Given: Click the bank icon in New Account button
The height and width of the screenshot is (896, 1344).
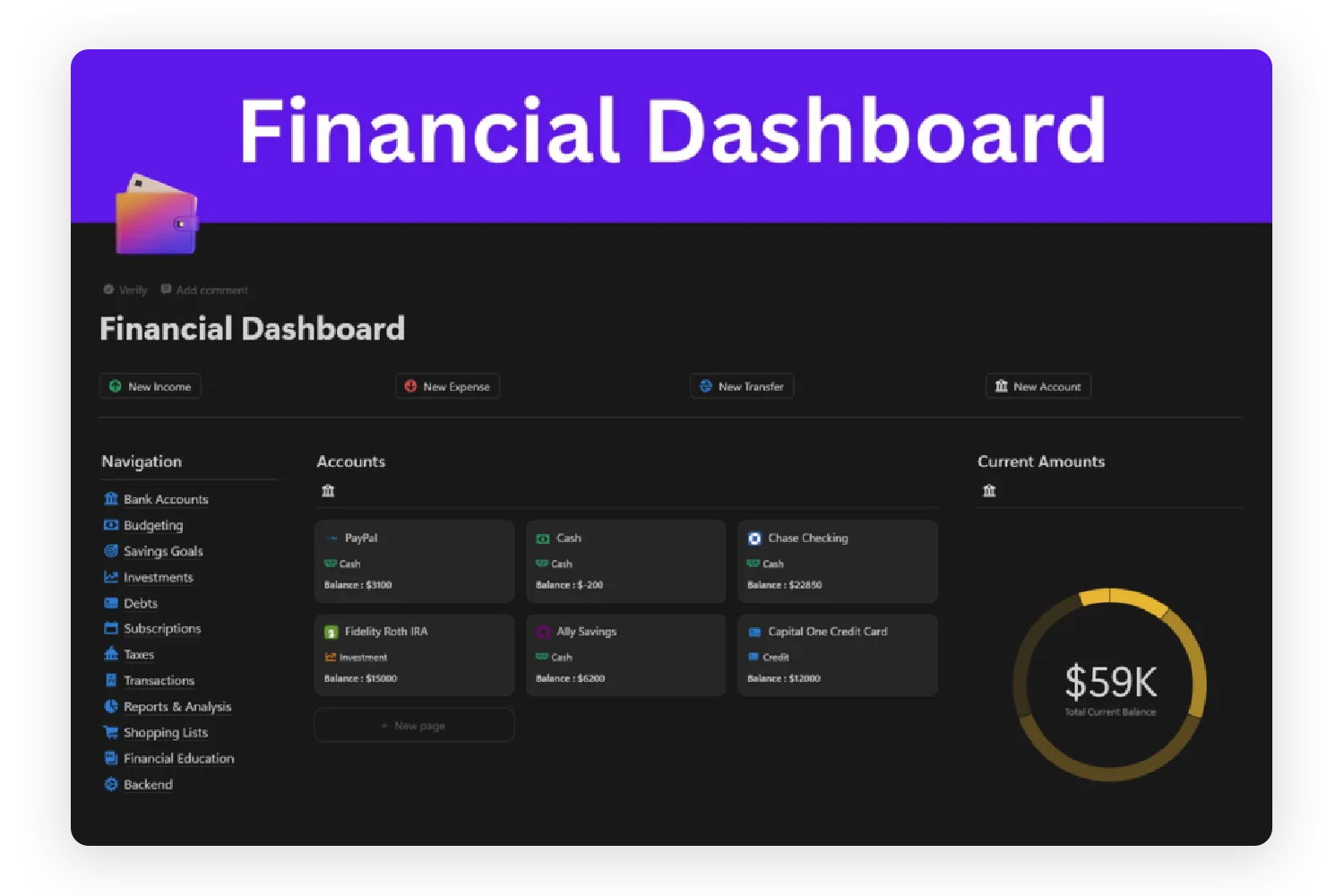Looking at the screenshot, I should (1001, 386).
